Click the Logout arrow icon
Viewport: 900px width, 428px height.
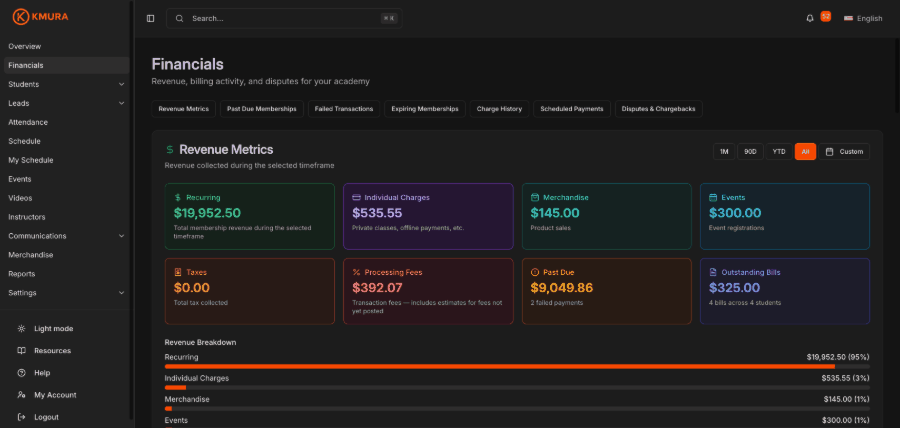21,417
